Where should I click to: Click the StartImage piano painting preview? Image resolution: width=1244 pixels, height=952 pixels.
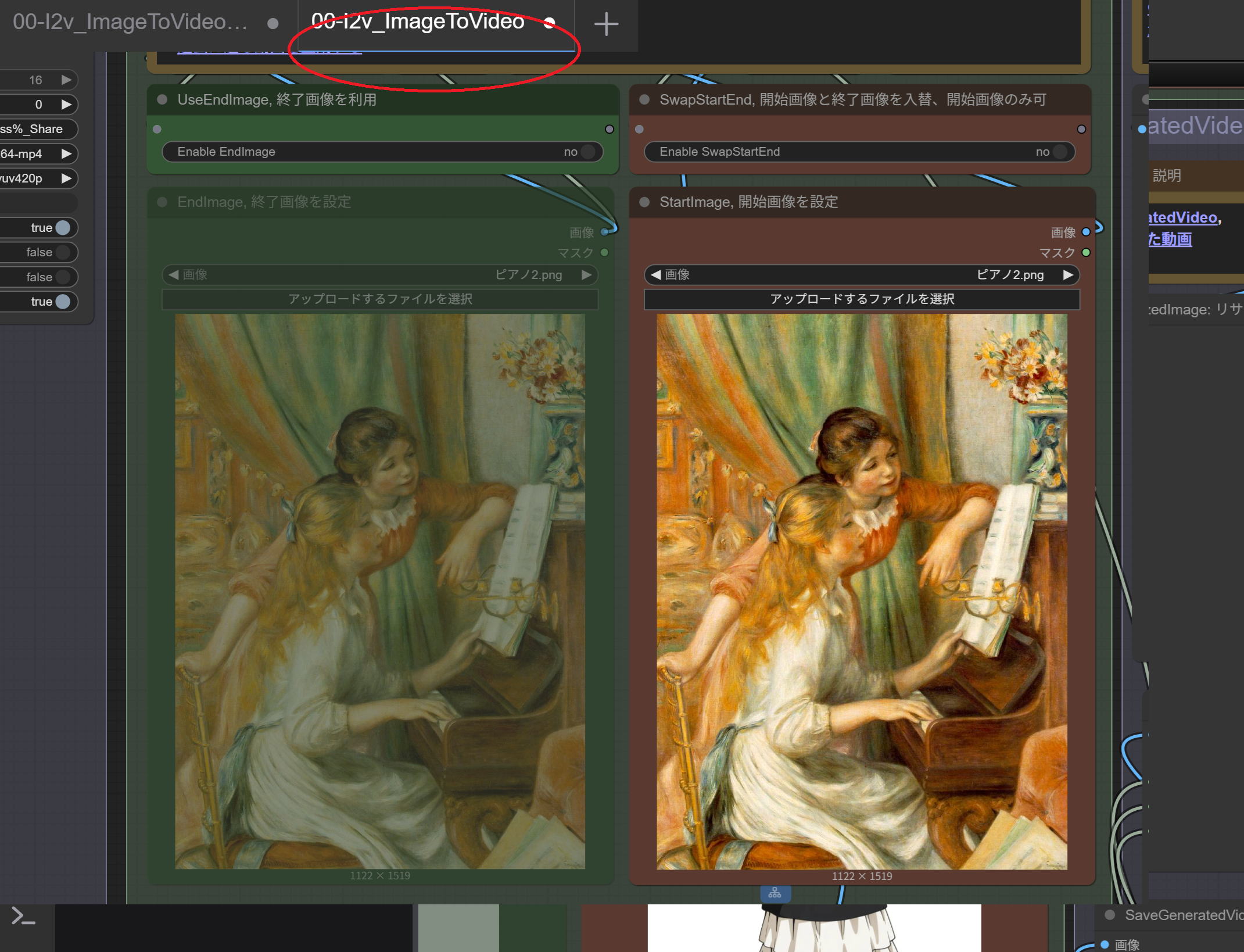(862, 591)
